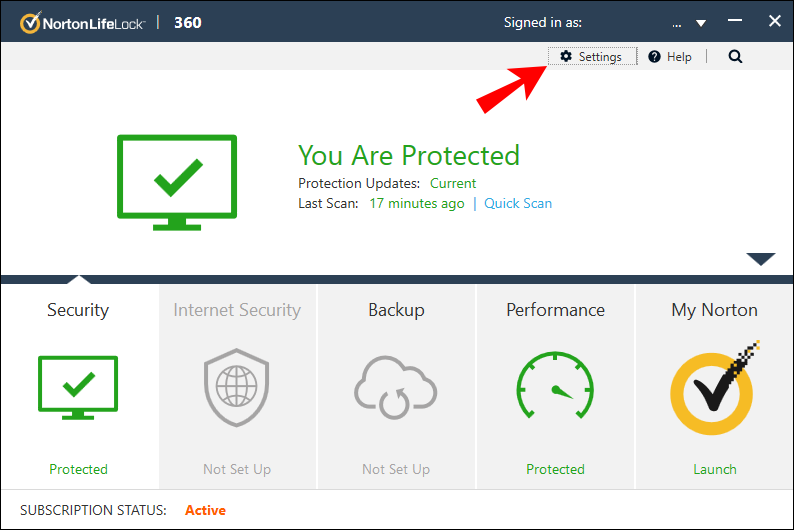Click the Help question mark icon
Screen dimensions: 794x530
point(654,57)
